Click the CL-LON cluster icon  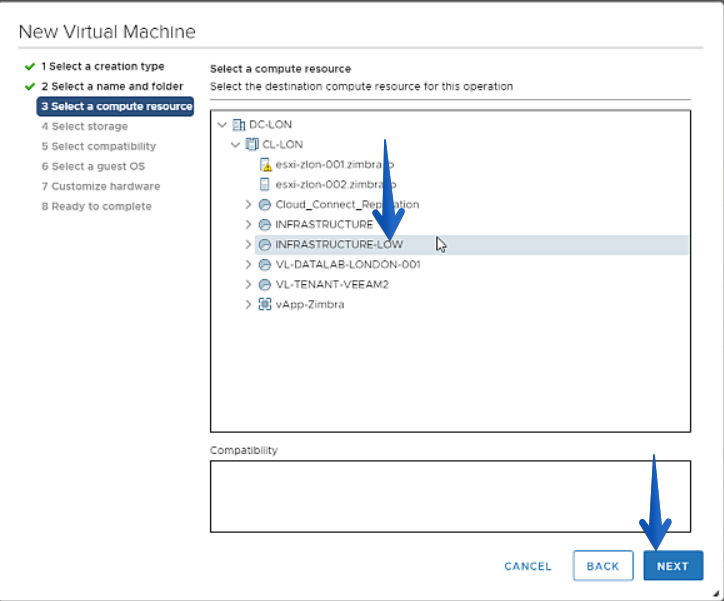click(x=252, y=144)
